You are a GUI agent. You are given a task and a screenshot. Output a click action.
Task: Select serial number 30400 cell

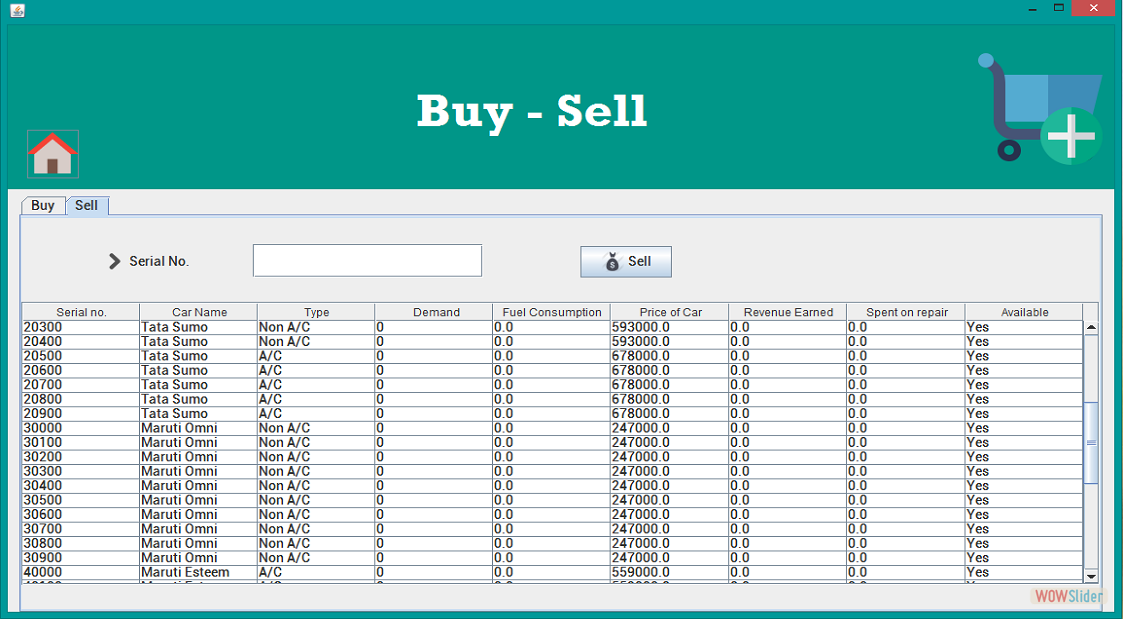point(81,486)
